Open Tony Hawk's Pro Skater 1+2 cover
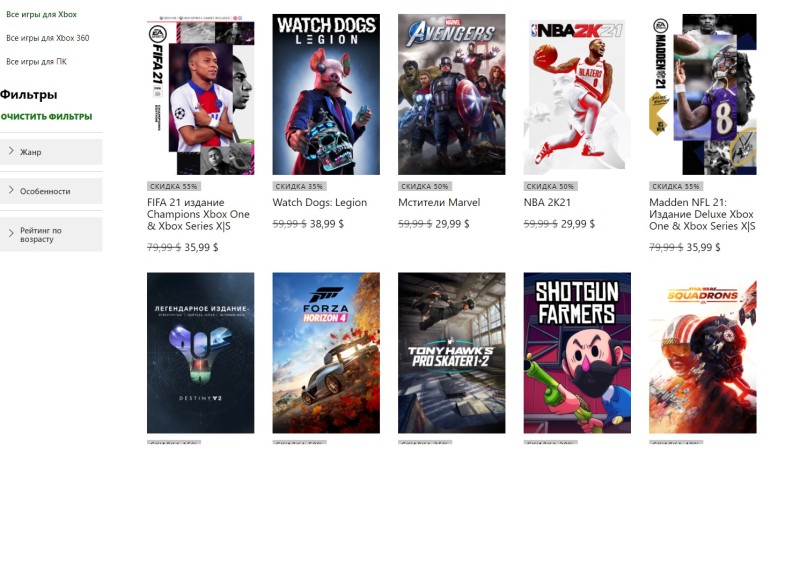 point(452,352)
